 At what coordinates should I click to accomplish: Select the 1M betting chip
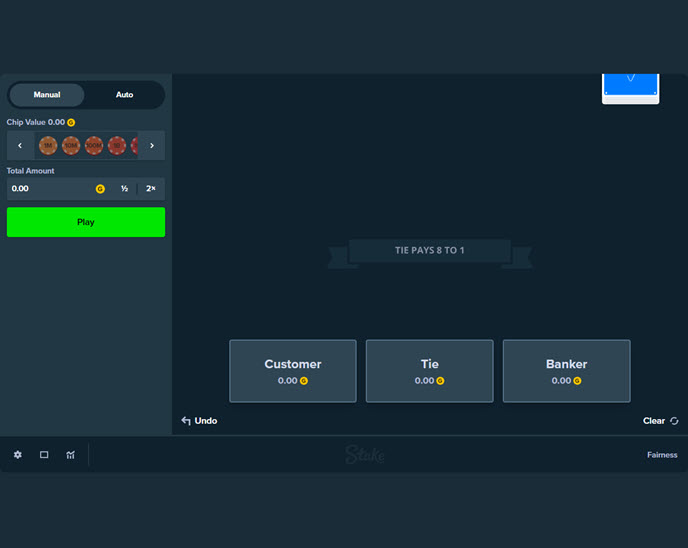point(48,145)
